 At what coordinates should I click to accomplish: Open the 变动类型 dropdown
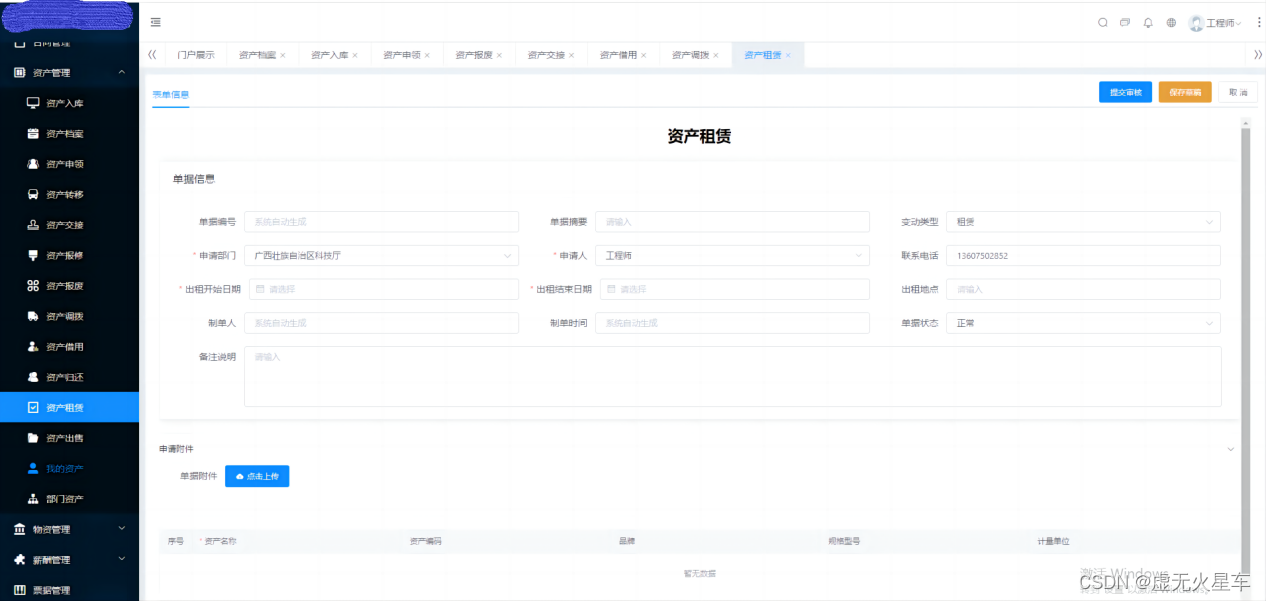coord(1084,222)
